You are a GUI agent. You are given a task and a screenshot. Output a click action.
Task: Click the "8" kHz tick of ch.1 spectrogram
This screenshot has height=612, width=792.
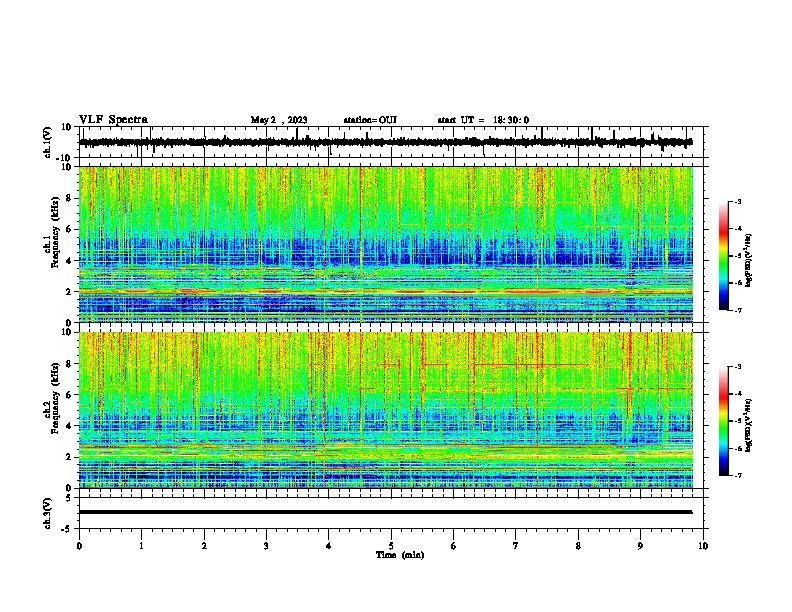pos(70,198)
